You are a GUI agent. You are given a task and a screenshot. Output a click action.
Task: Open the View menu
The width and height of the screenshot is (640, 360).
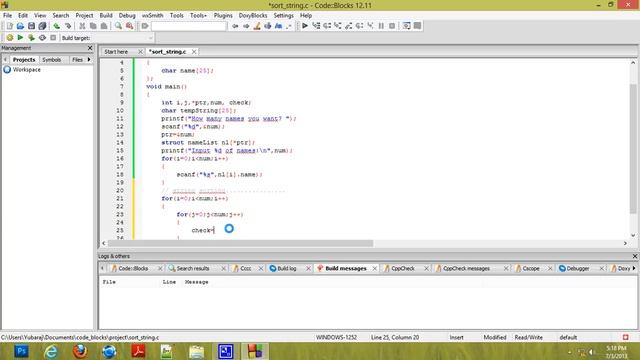[40, 16]
